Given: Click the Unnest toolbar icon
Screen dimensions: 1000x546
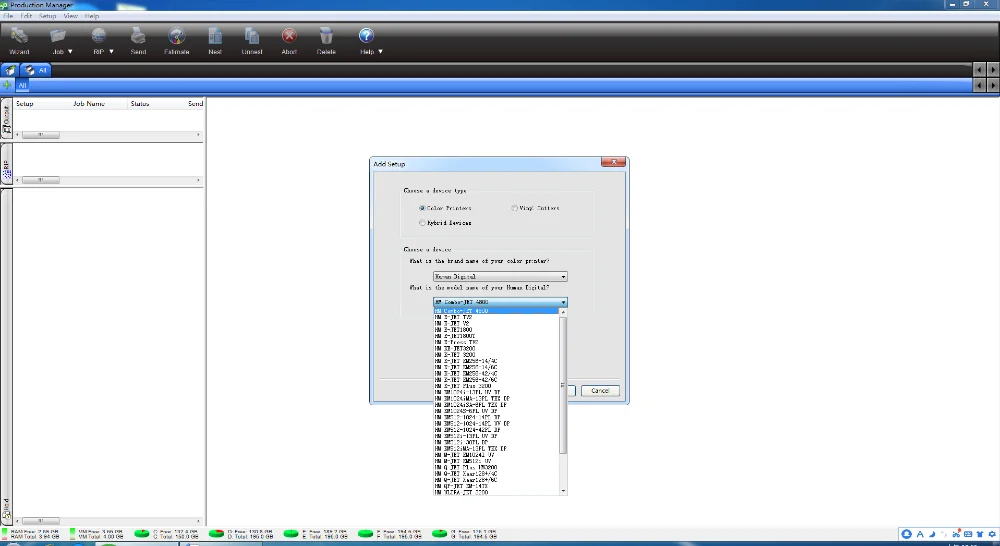Looking at the screenshot, I should pos(252,36).
